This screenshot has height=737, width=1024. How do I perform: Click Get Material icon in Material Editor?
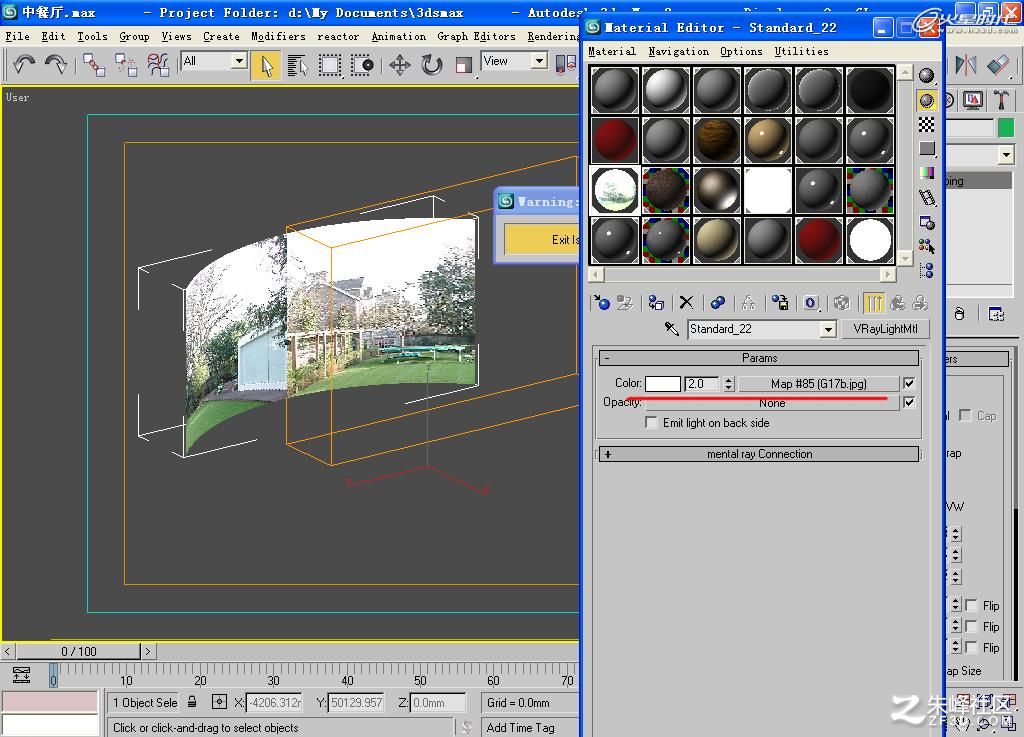(x=601, y=302)
